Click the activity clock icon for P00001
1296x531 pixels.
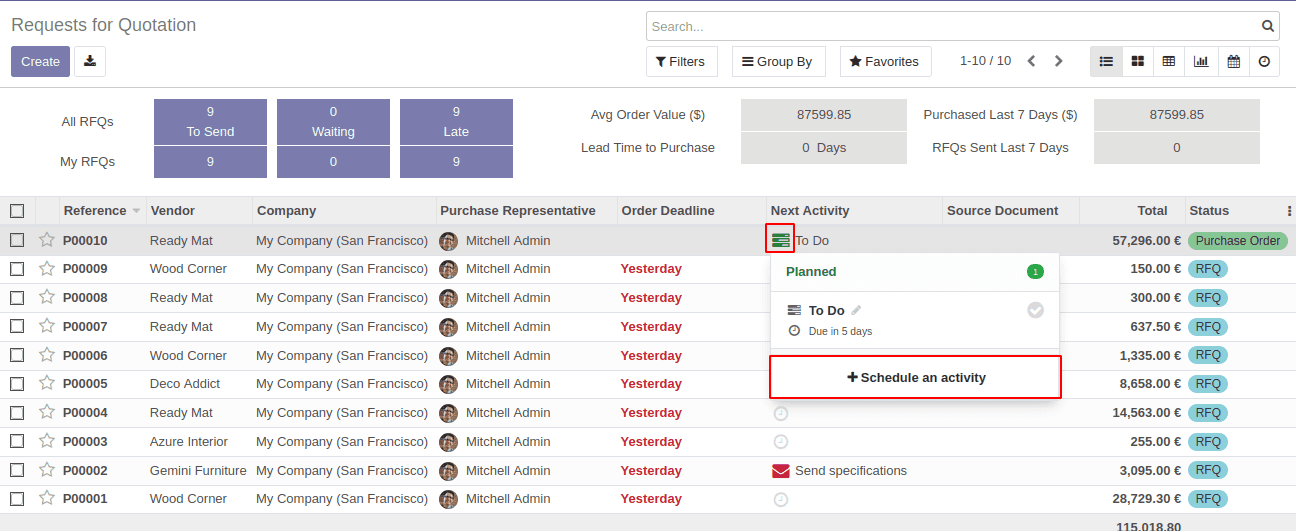click(x=781, y=499)
